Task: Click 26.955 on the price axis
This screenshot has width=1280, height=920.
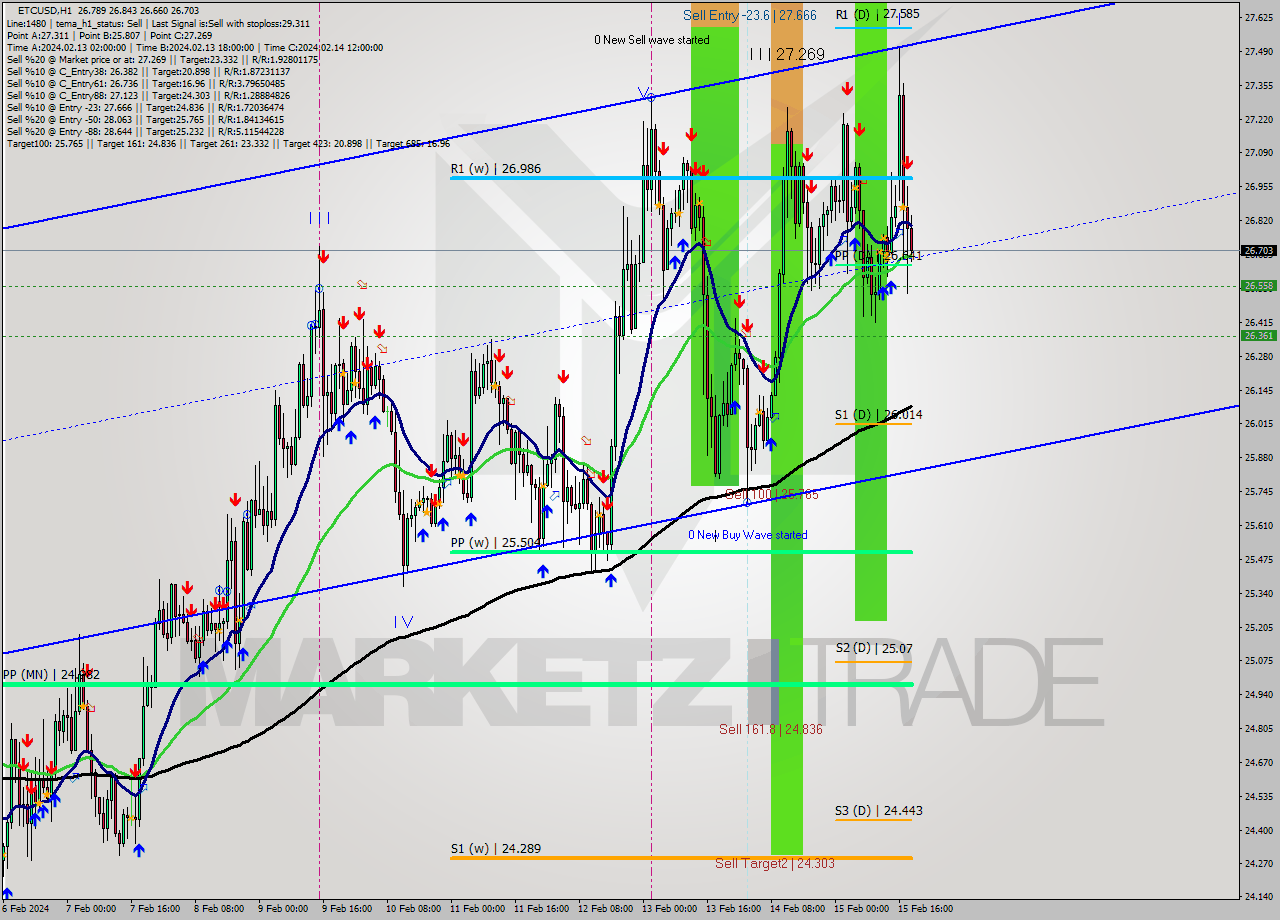Action: click(1259, 186)
